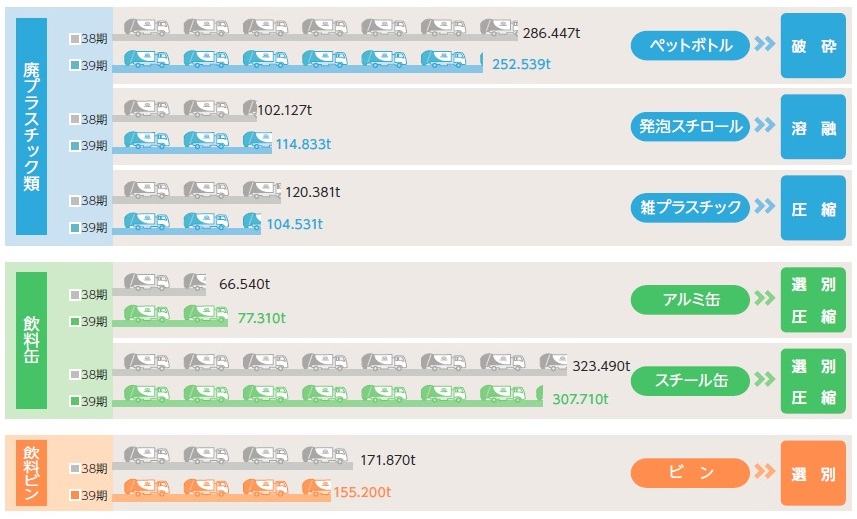
Task: Click the orange 39期 legend square for ビン
Action: click(x=75, y=495)
